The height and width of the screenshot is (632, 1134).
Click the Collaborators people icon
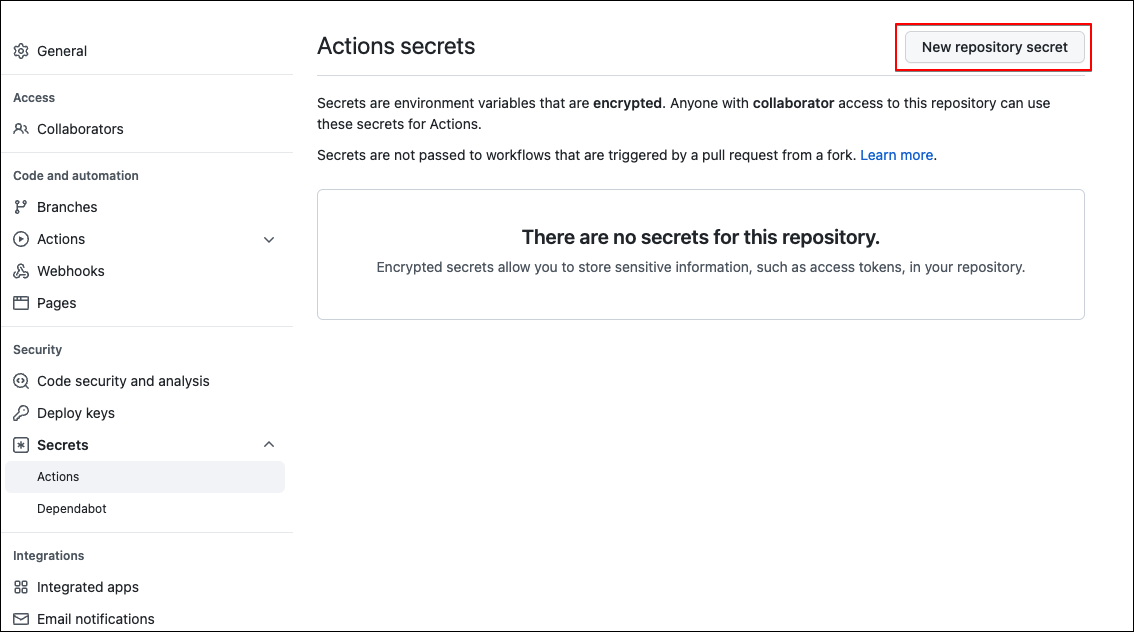coord(21,129)
